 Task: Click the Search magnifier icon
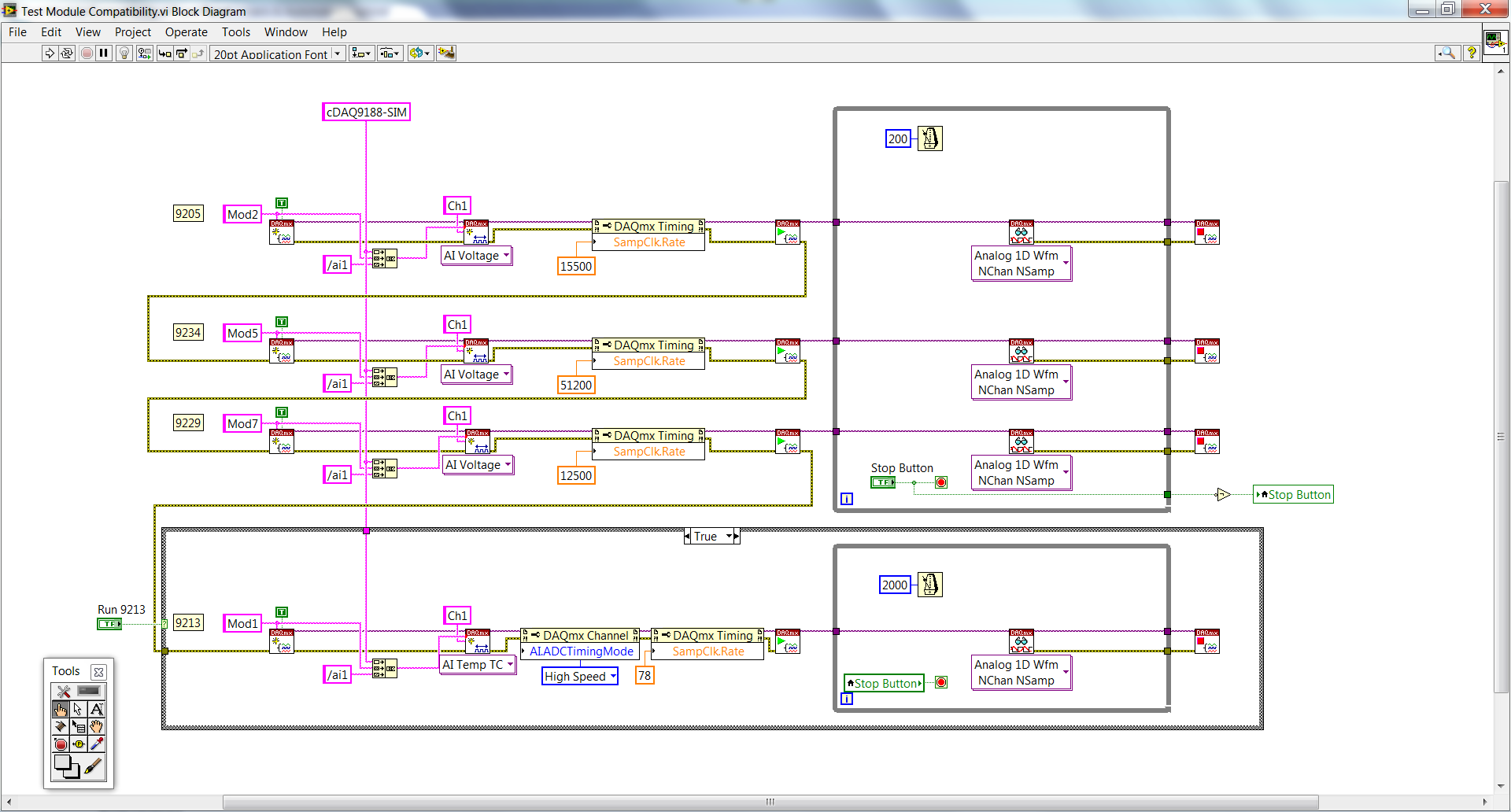click(1447, 53)
